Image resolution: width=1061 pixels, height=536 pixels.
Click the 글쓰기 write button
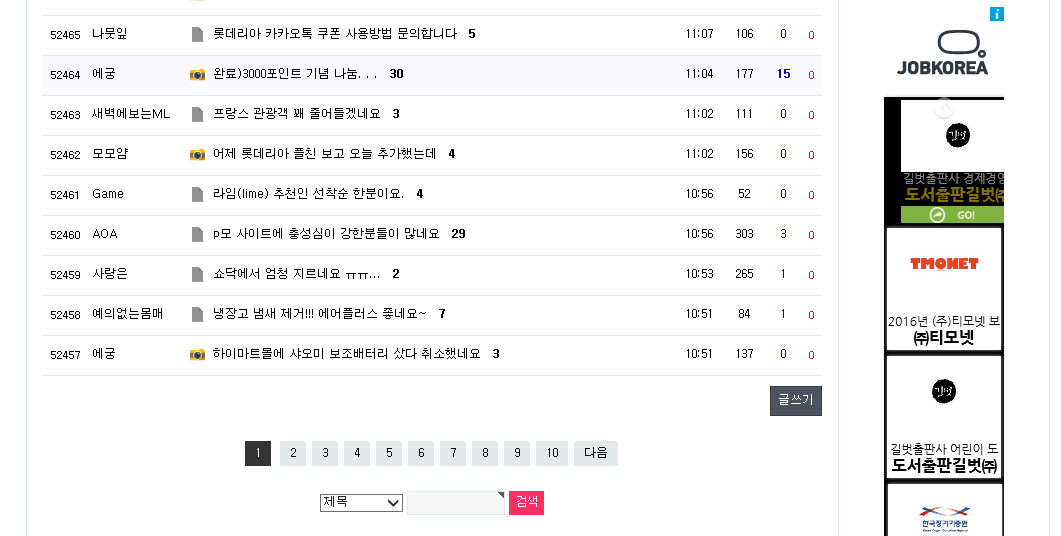[x=795, y=401]
